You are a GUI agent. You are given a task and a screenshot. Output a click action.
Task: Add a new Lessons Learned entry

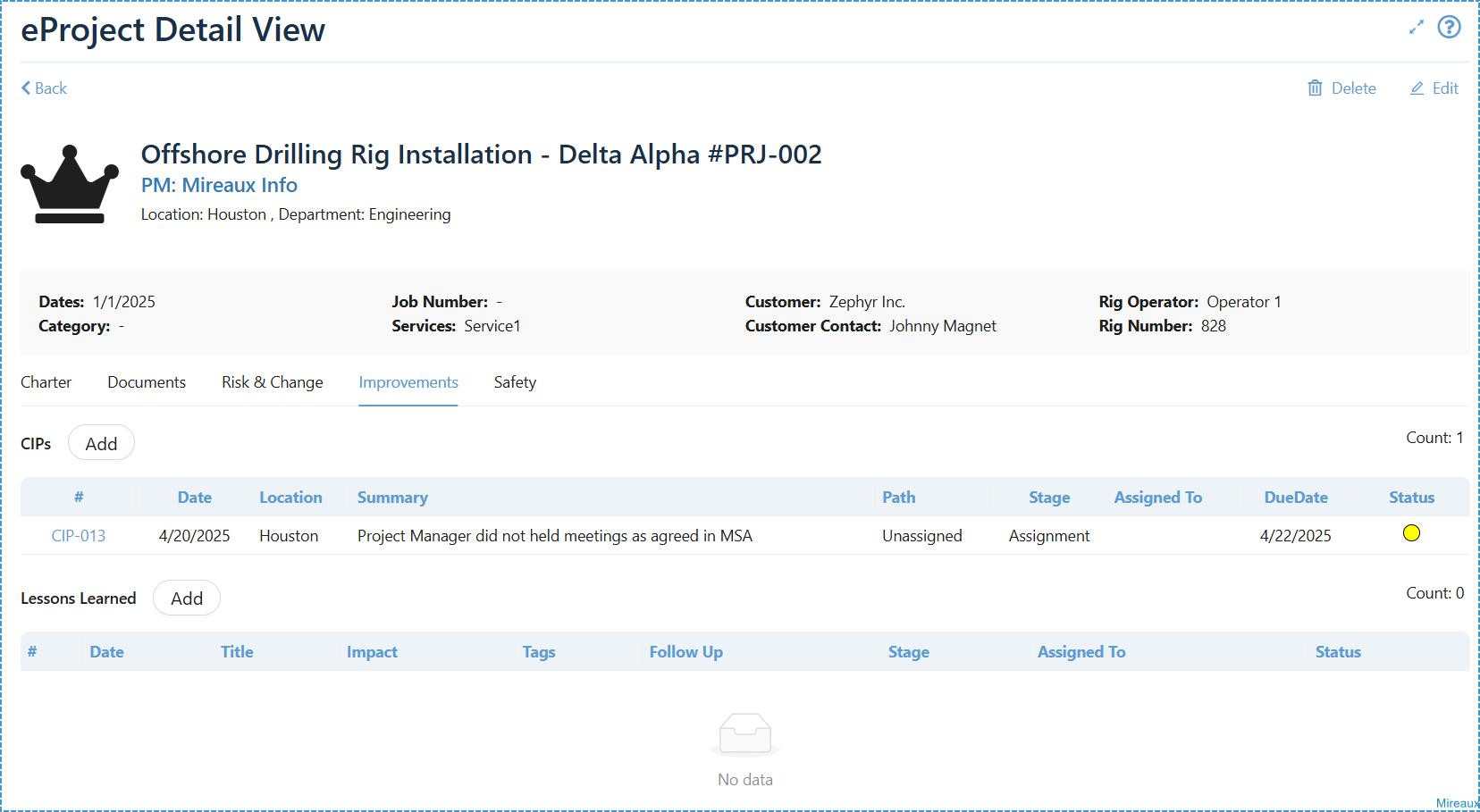[x=187, y=599]
